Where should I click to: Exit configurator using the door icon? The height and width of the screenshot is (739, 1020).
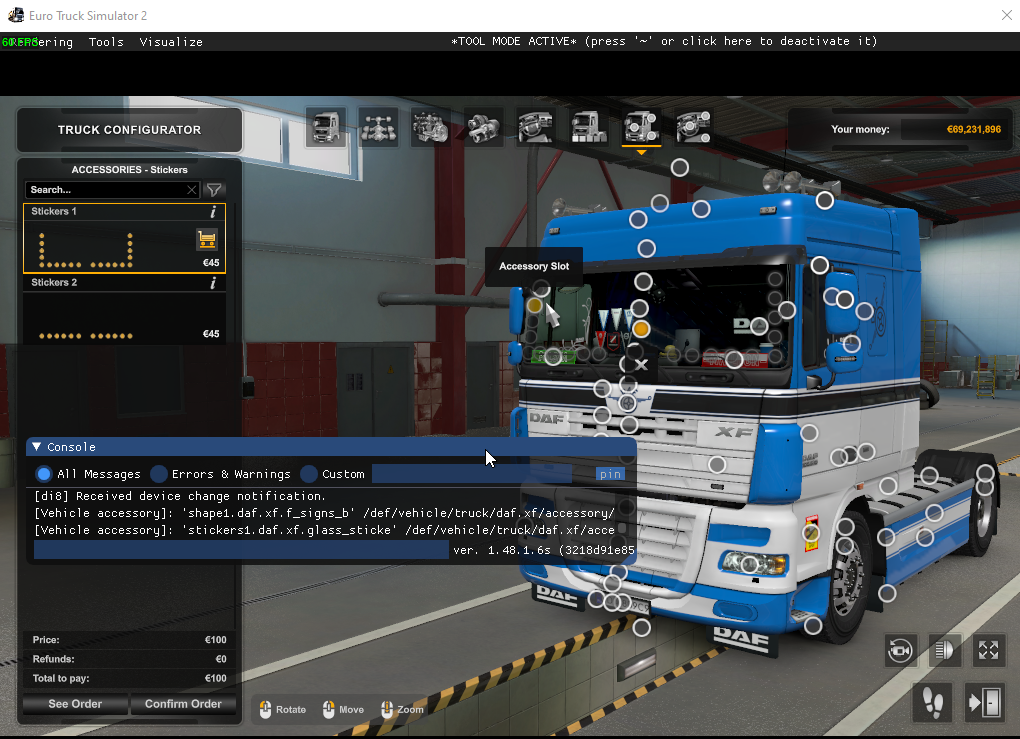[985, 702]
